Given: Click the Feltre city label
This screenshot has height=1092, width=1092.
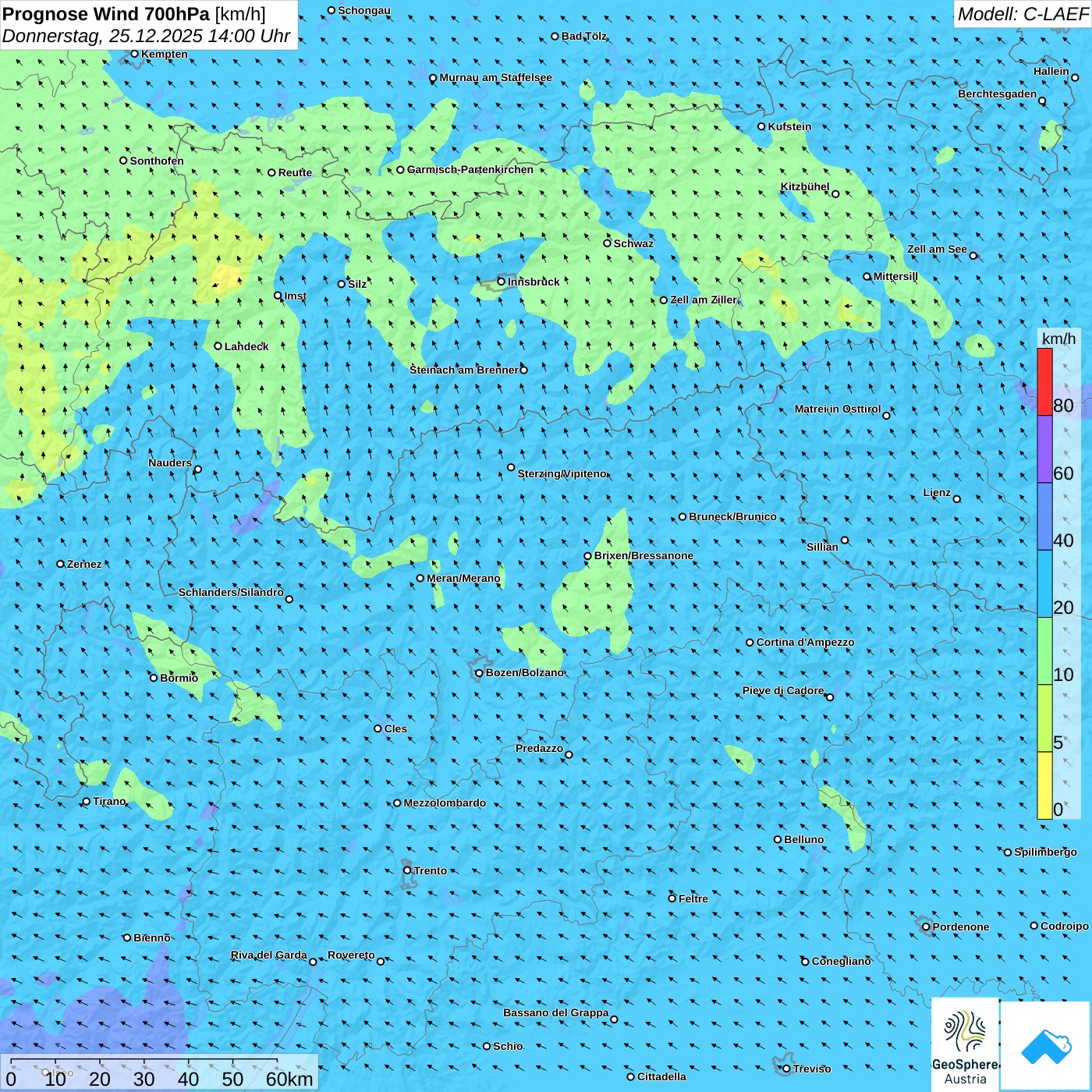Looking at the screenshot, I should point(693,899).
